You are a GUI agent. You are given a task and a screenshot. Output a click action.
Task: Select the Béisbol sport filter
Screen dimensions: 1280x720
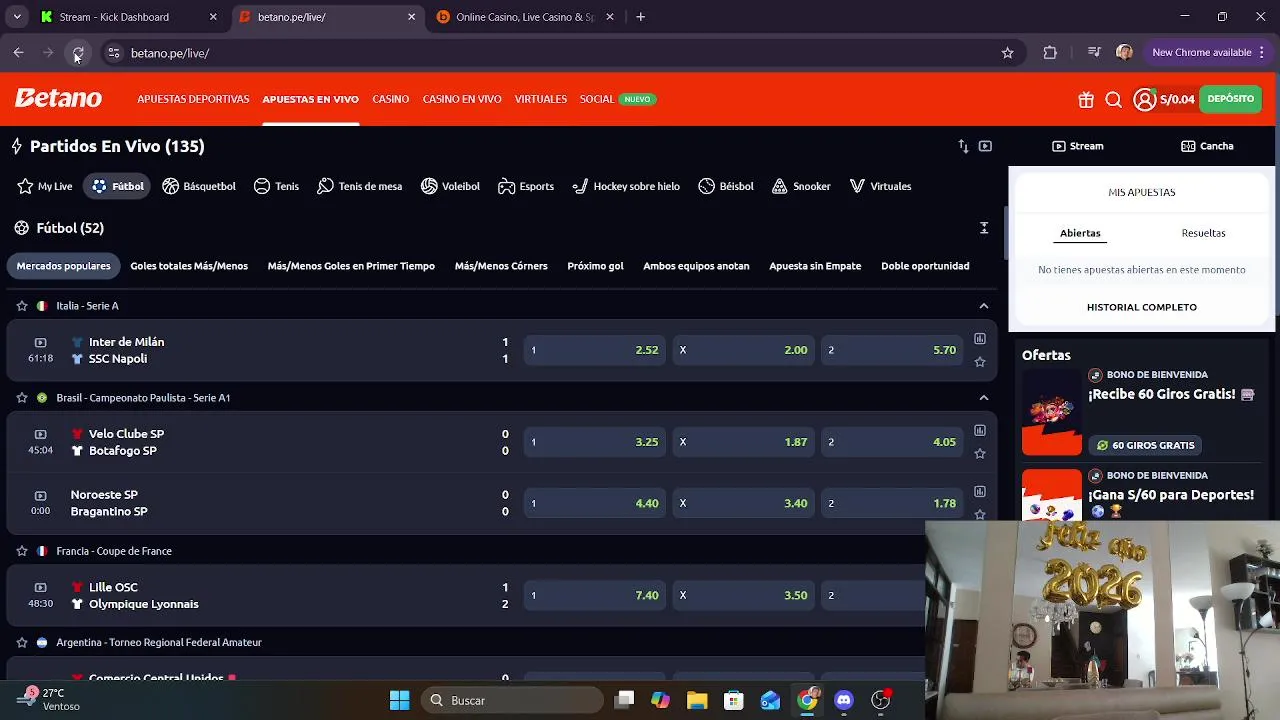pyautogui.click(x=726, y=186)
